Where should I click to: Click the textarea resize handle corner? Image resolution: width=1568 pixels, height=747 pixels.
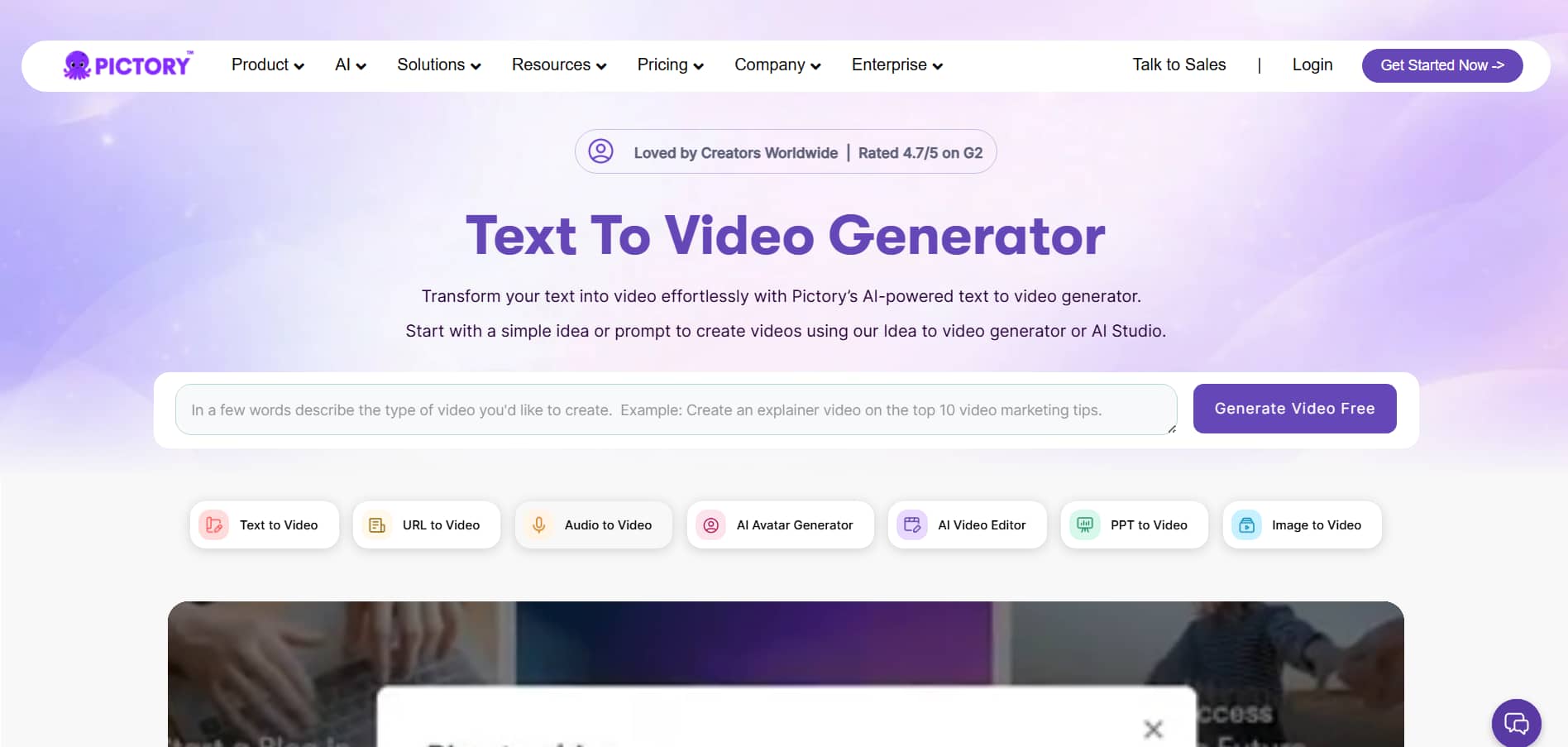point(1171,429)
